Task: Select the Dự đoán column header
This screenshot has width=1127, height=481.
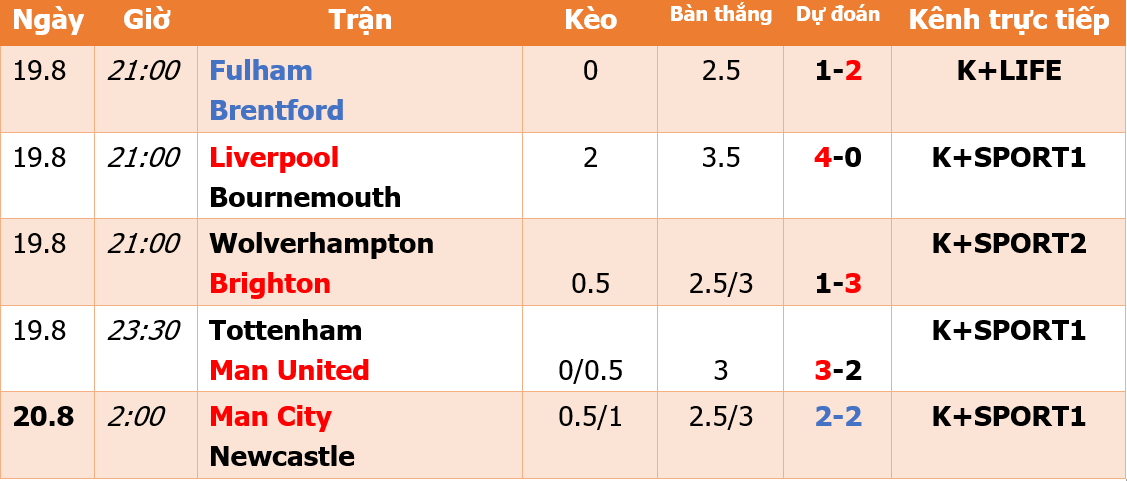Action: tap(838, 15)
